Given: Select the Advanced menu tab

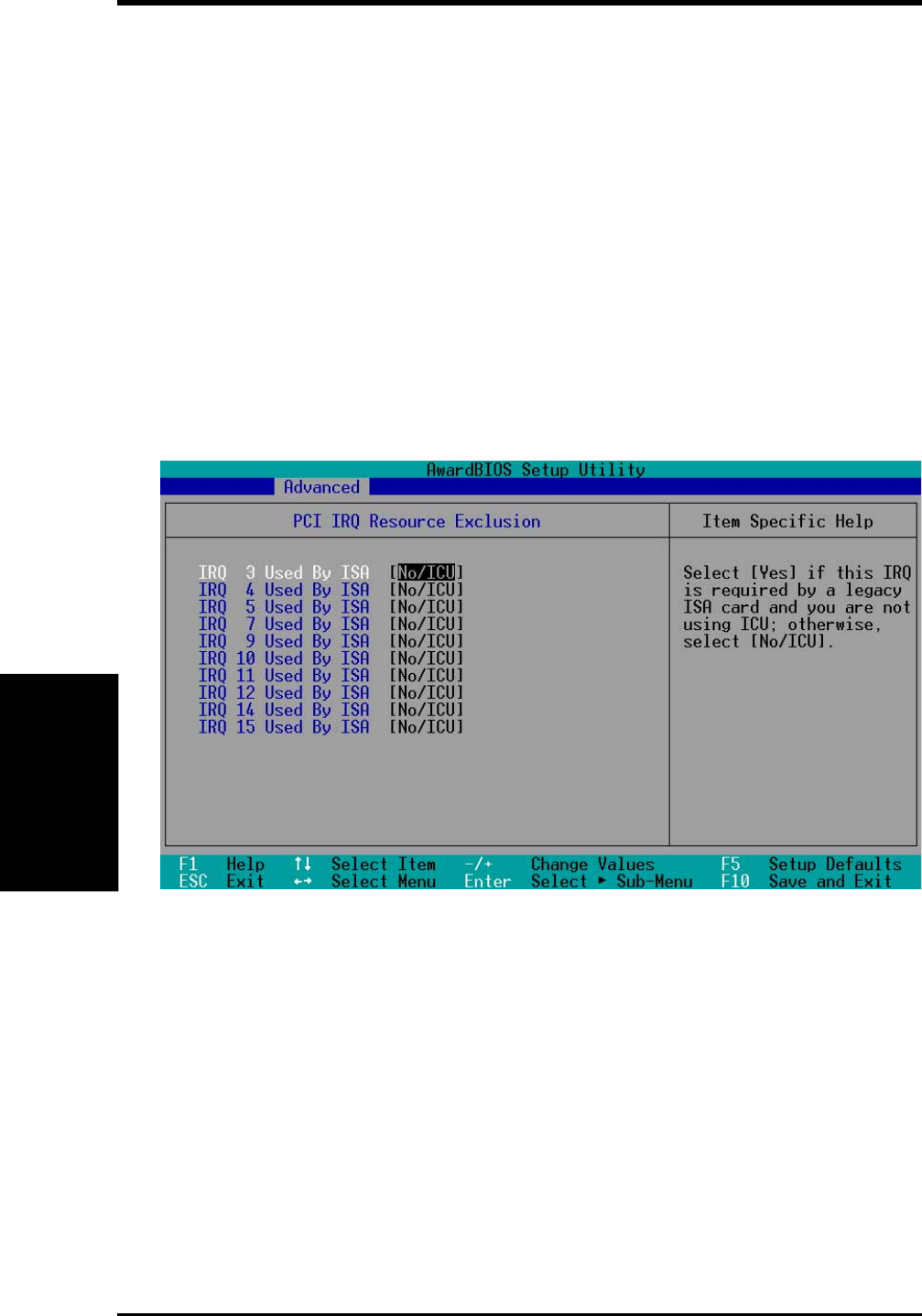Looking at the screenshot, I should pyautogui.click(x=321, y=487).
